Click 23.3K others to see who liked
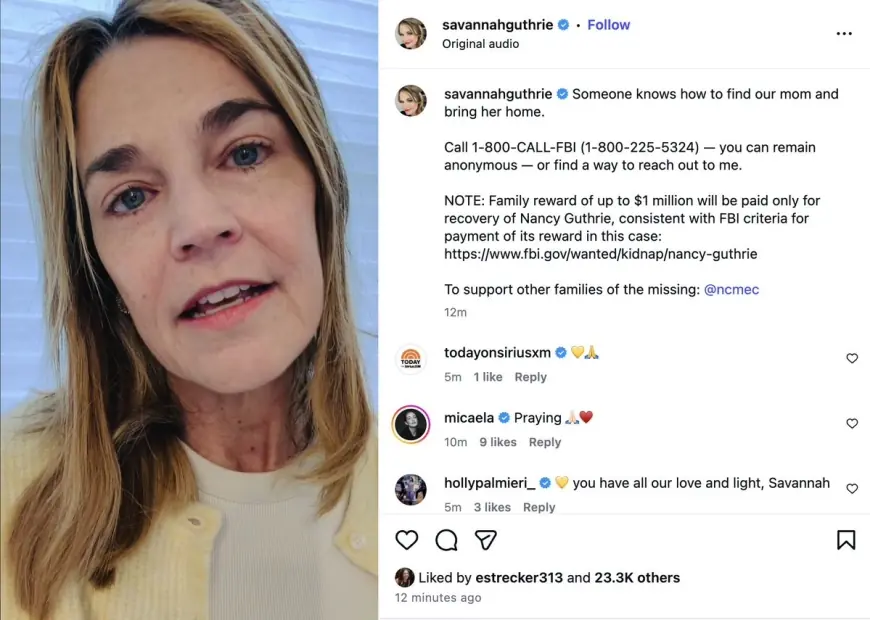 640,577
